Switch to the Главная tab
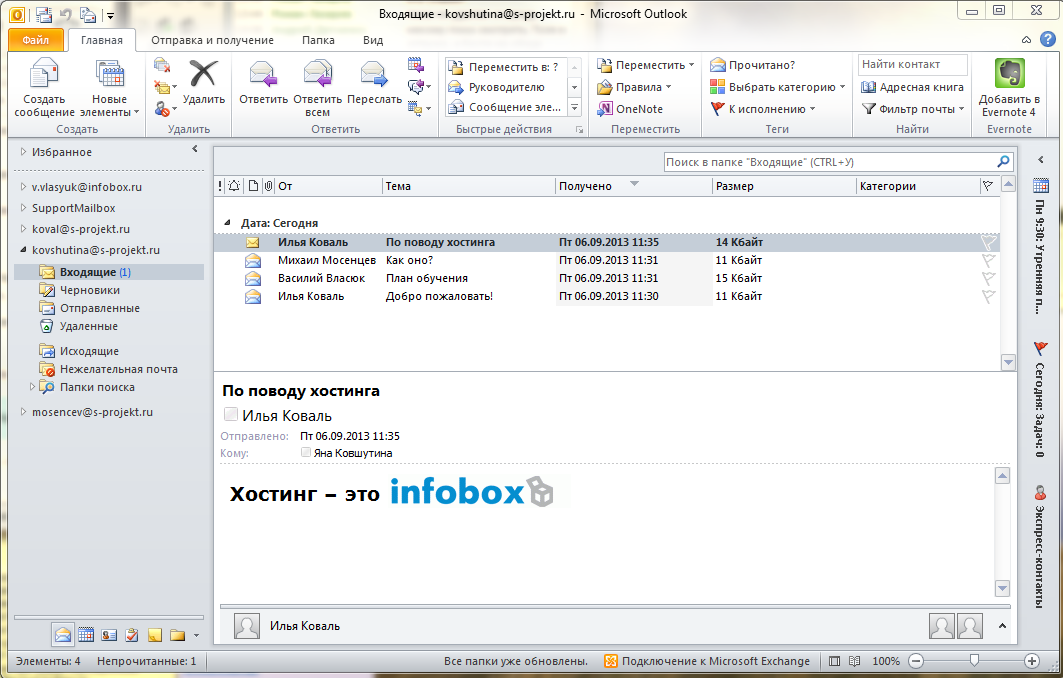 102,40
